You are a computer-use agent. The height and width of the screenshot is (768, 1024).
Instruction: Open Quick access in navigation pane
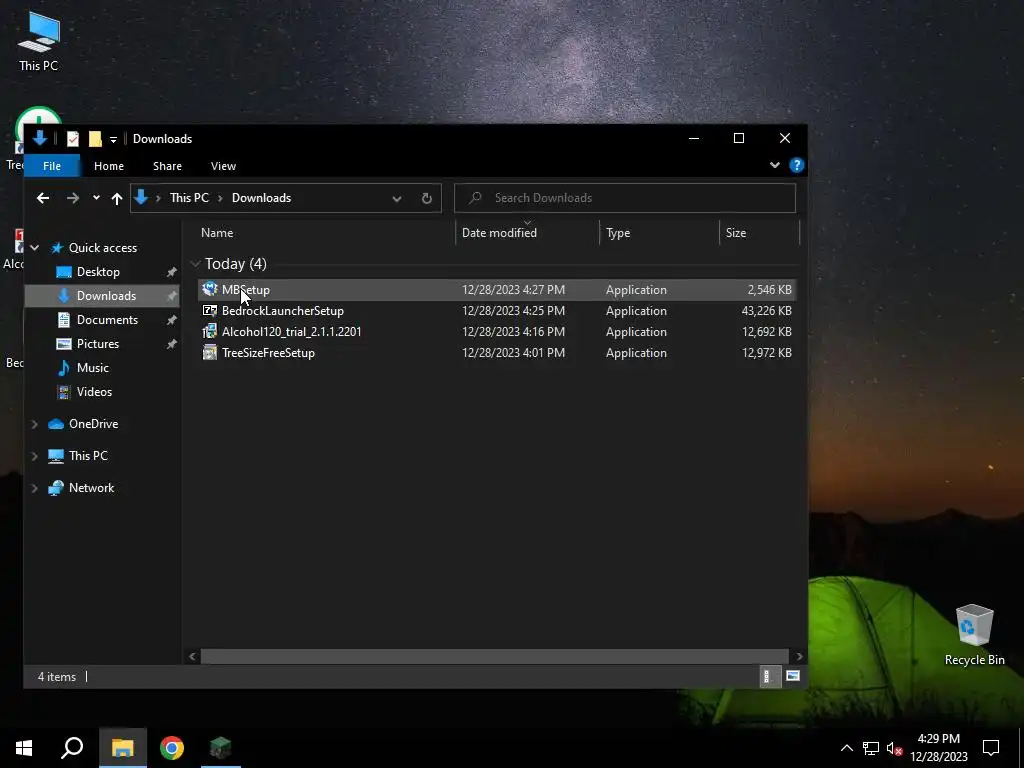pos(103,248)
